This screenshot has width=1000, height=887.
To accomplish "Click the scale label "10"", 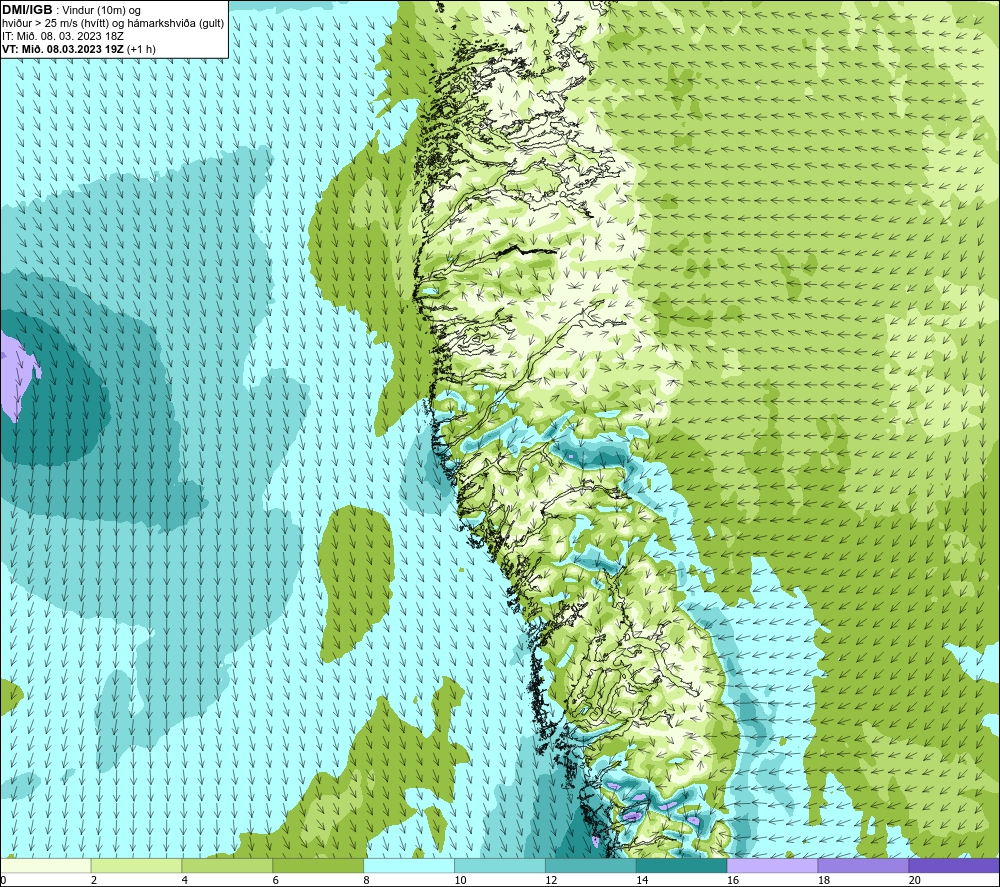I will click(460, 880).
